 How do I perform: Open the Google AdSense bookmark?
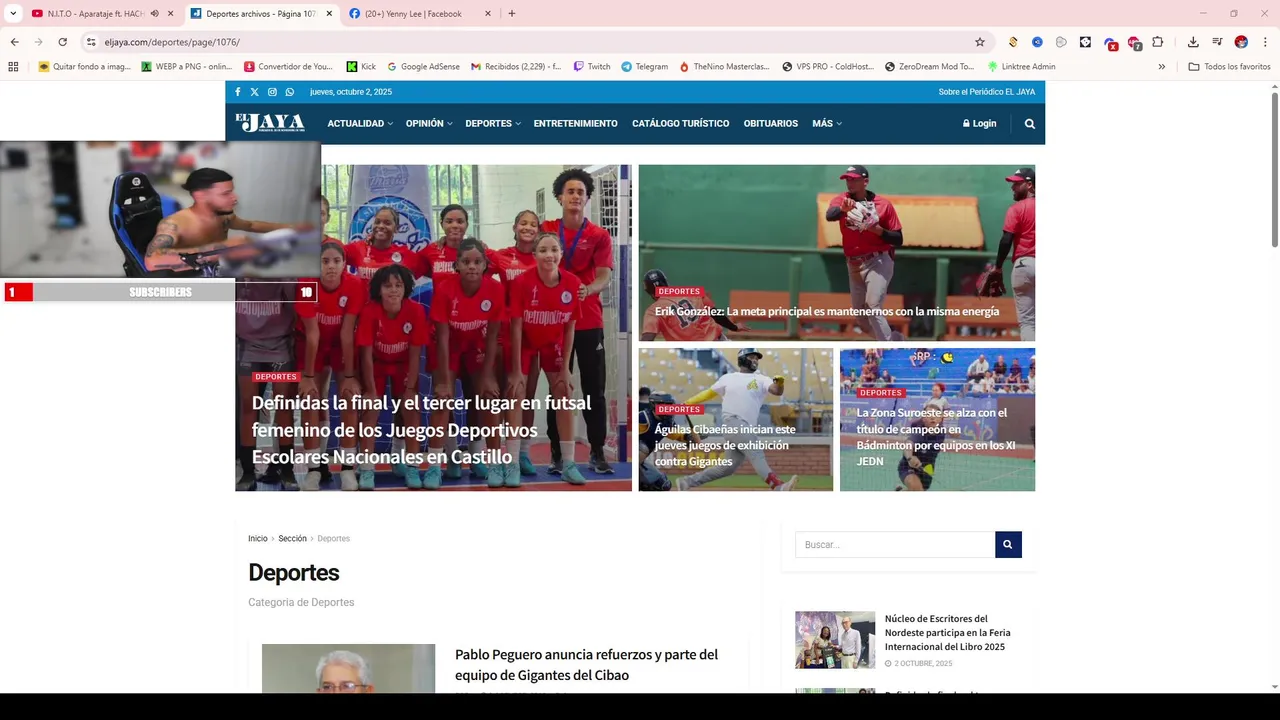[x=422, y=67]
